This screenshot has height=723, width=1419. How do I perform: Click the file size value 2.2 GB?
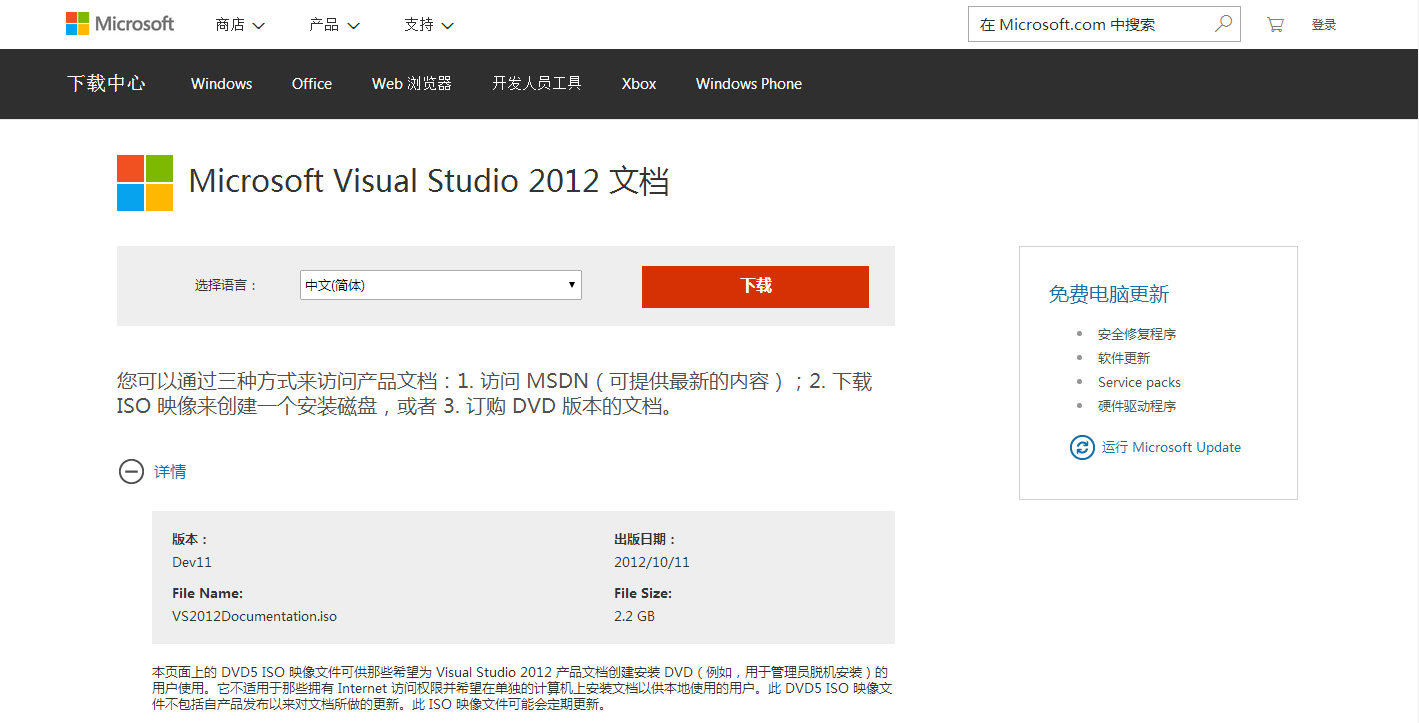[x=634, y=616]
